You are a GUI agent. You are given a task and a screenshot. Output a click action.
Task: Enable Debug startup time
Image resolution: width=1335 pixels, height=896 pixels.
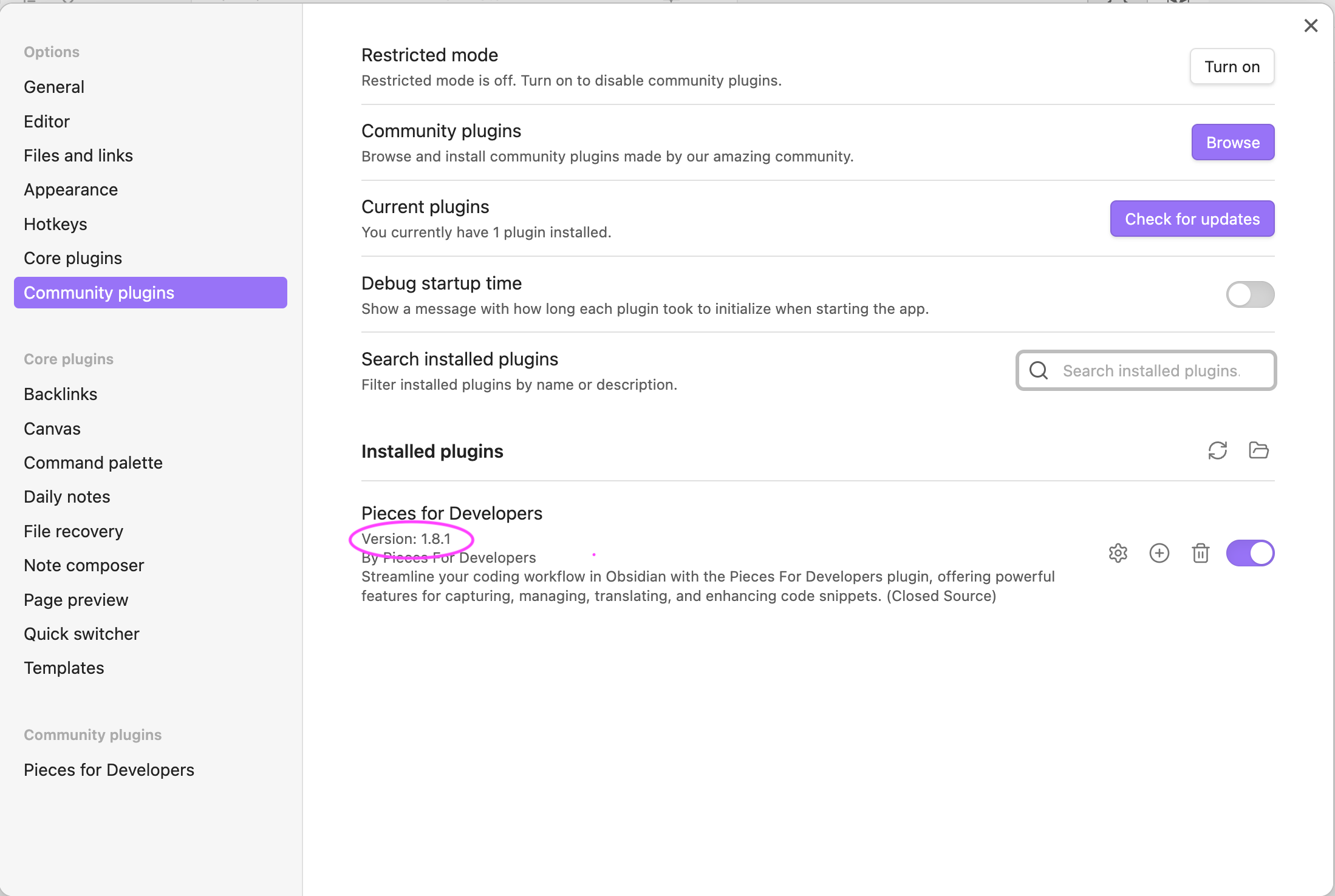click(x=1249, y=294)
